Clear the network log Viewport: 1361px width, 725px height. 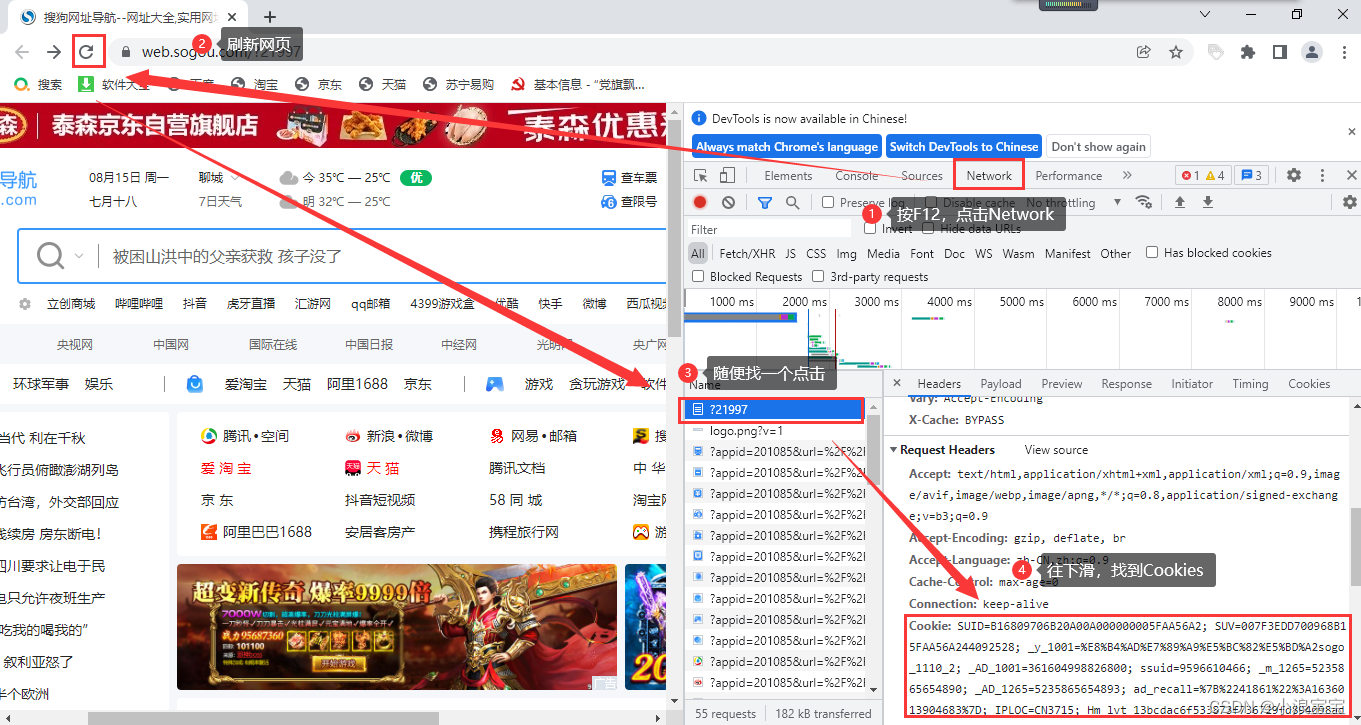[728, 202]
